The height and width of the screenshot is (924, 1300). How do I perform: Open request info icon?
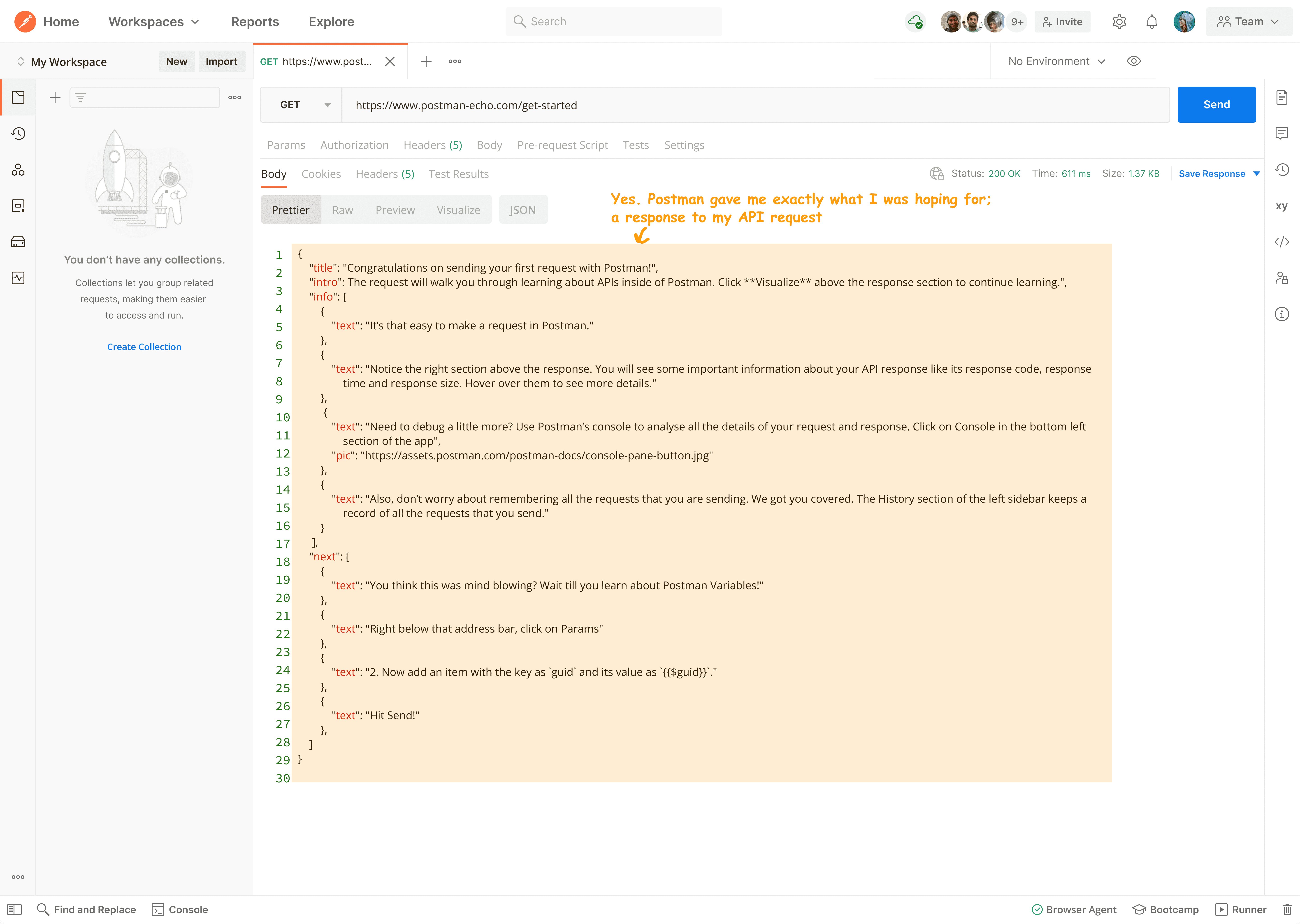pos(1282,314)
